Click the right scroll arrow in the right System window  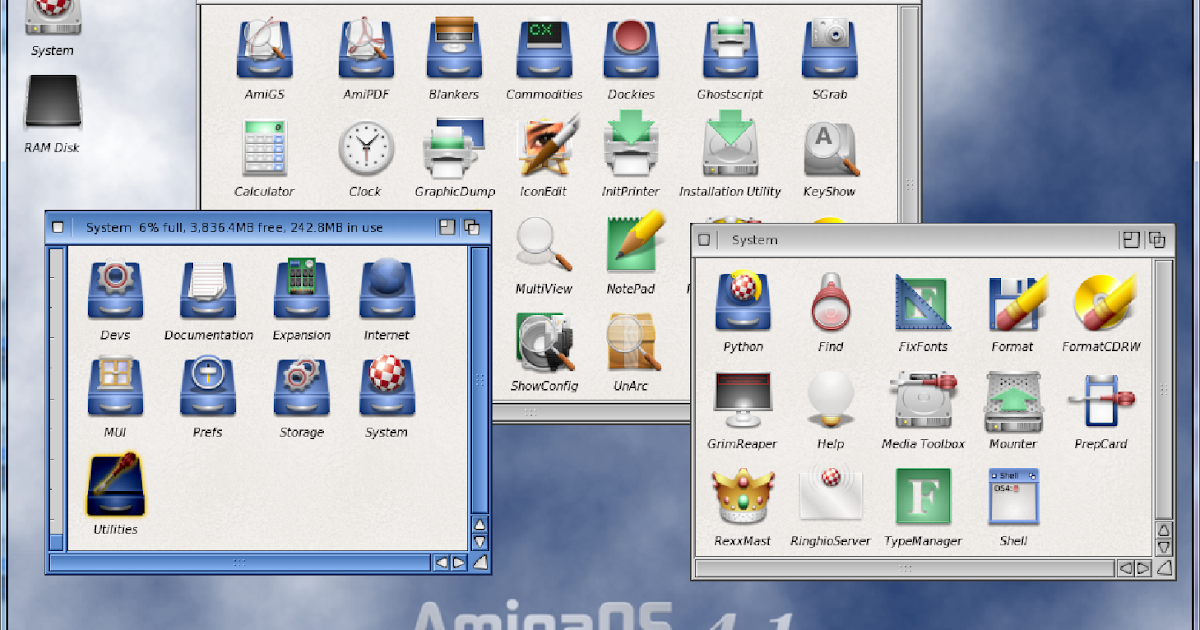click(x=1143, y=568)
